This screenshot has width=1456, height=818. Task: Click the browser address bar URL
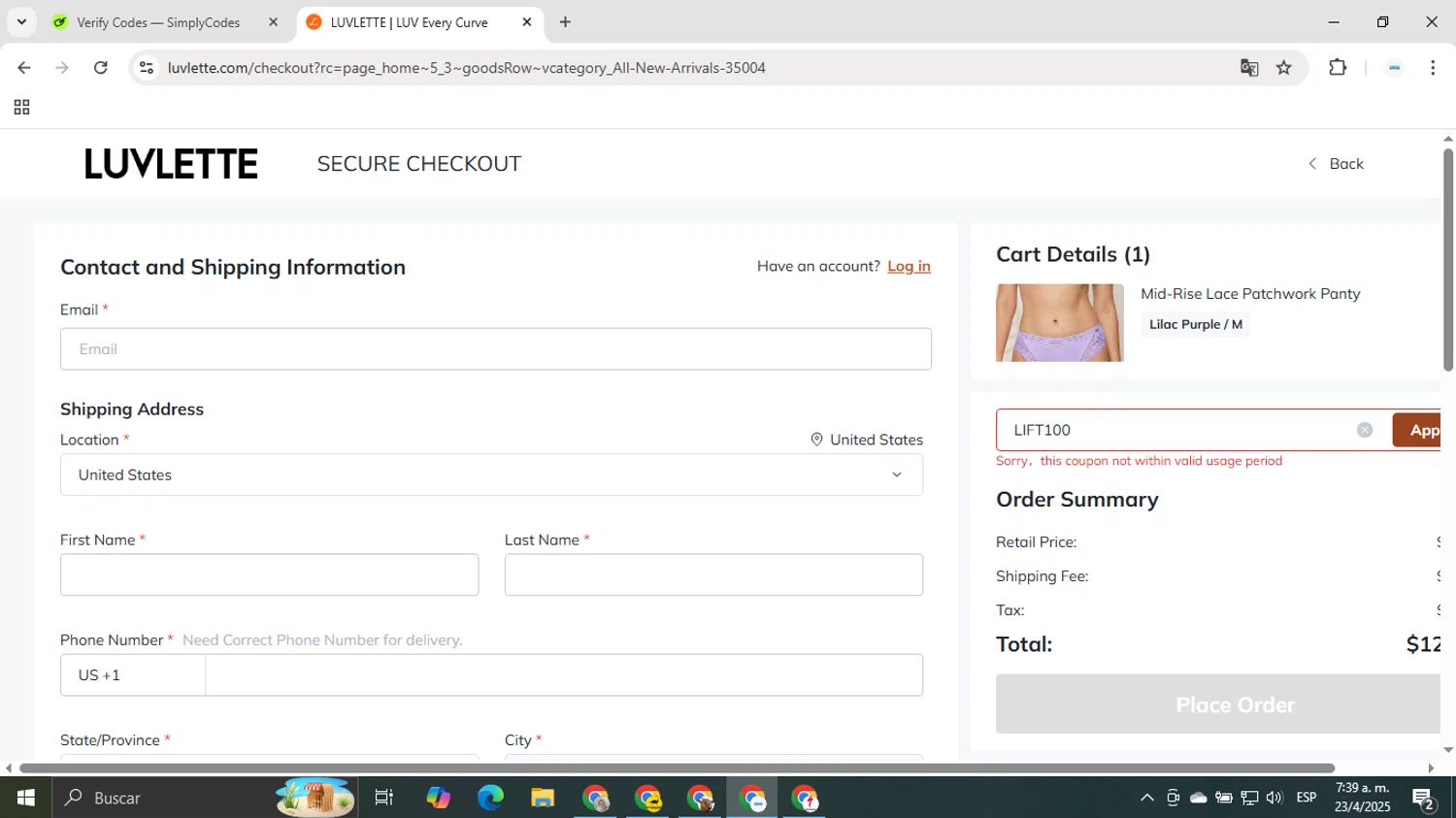(467, 68)
